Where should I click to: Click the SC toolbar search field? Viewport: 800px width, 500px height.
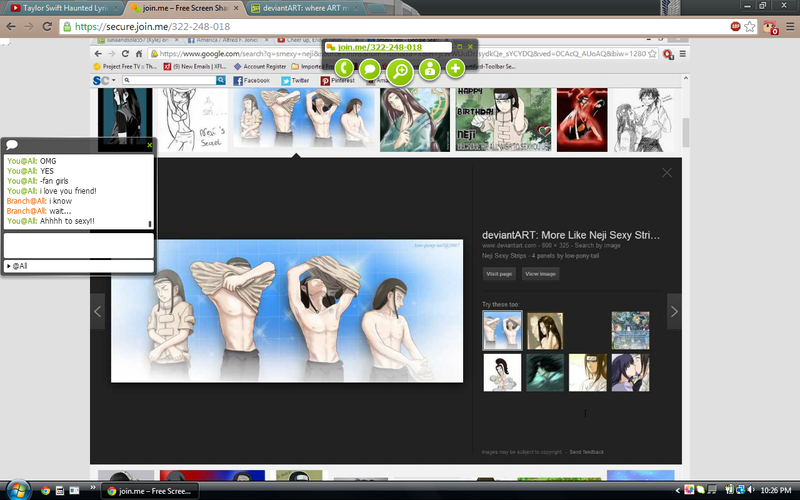point(169,80)
